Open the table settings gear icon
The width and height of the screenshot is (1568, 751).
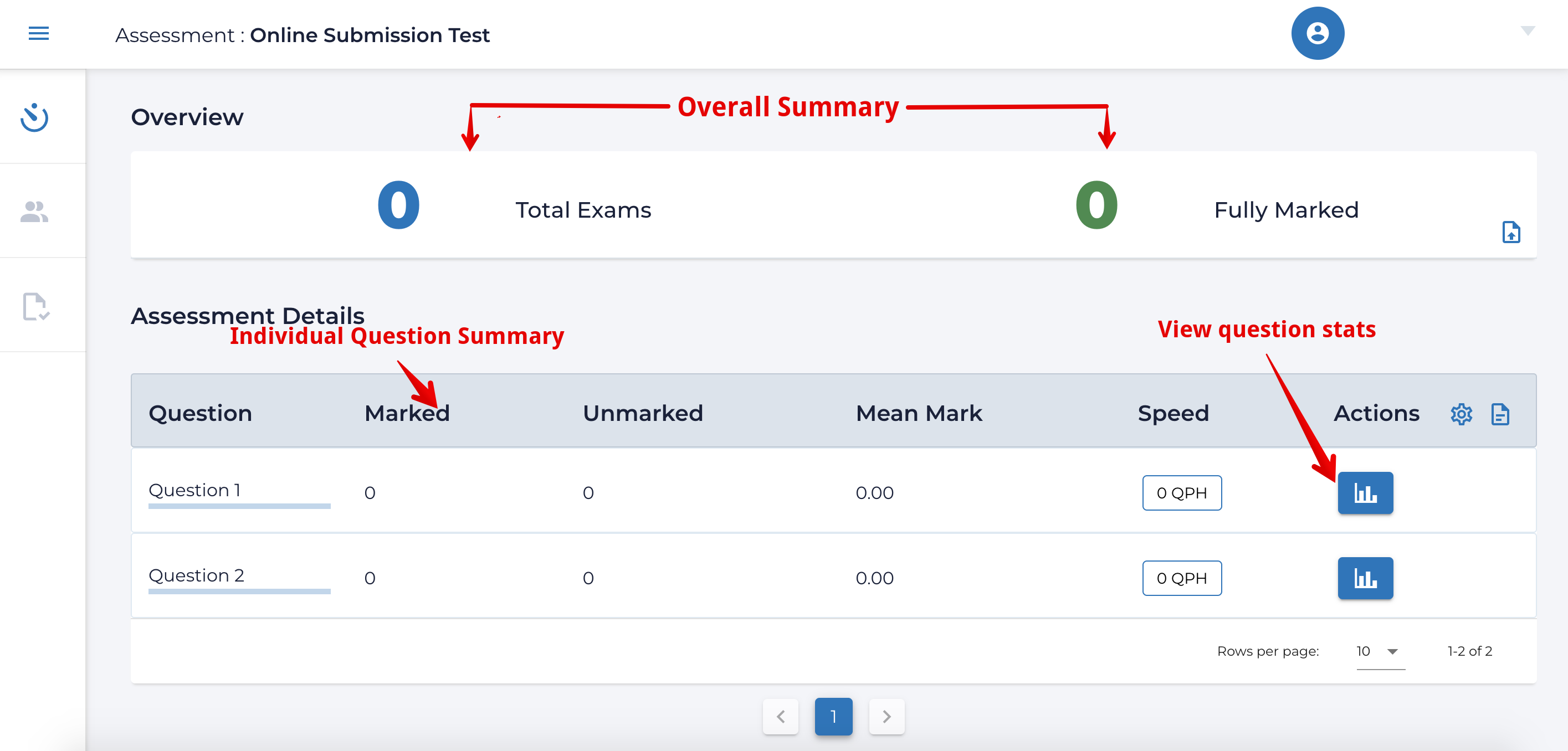click(1462, 414)
